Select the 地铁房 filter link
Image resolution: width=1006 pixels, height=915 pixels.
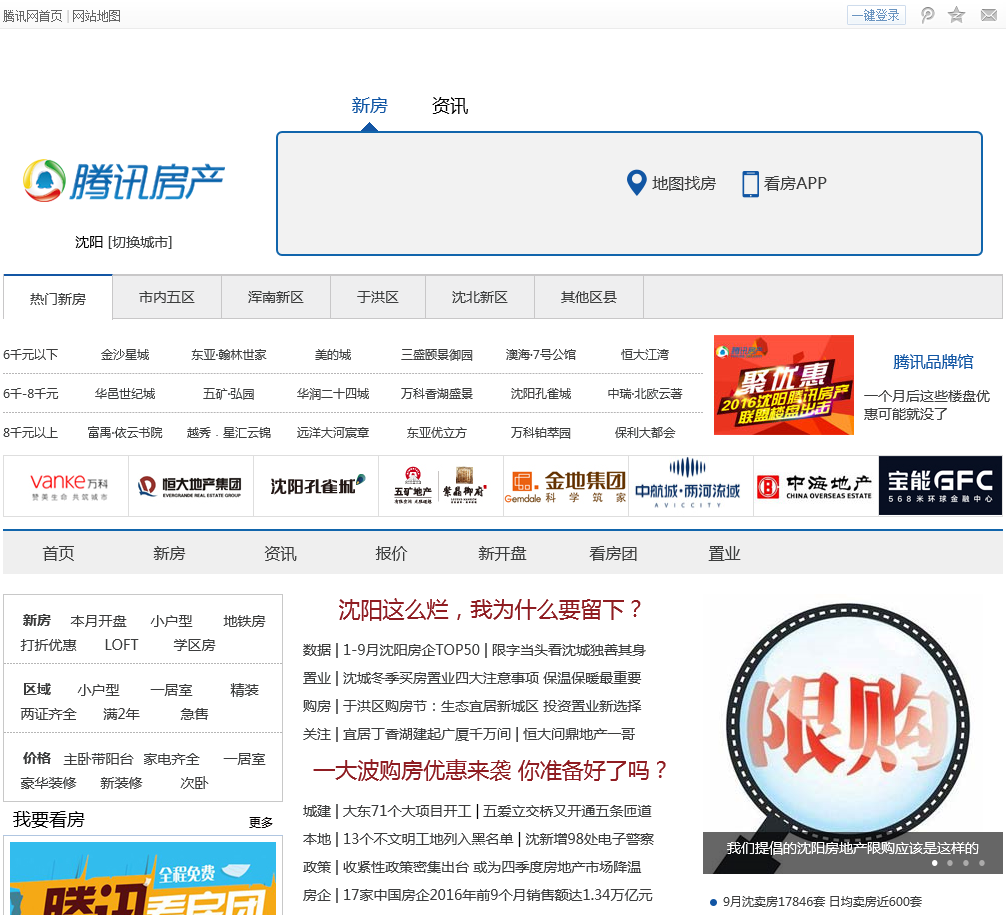[244, 621]
